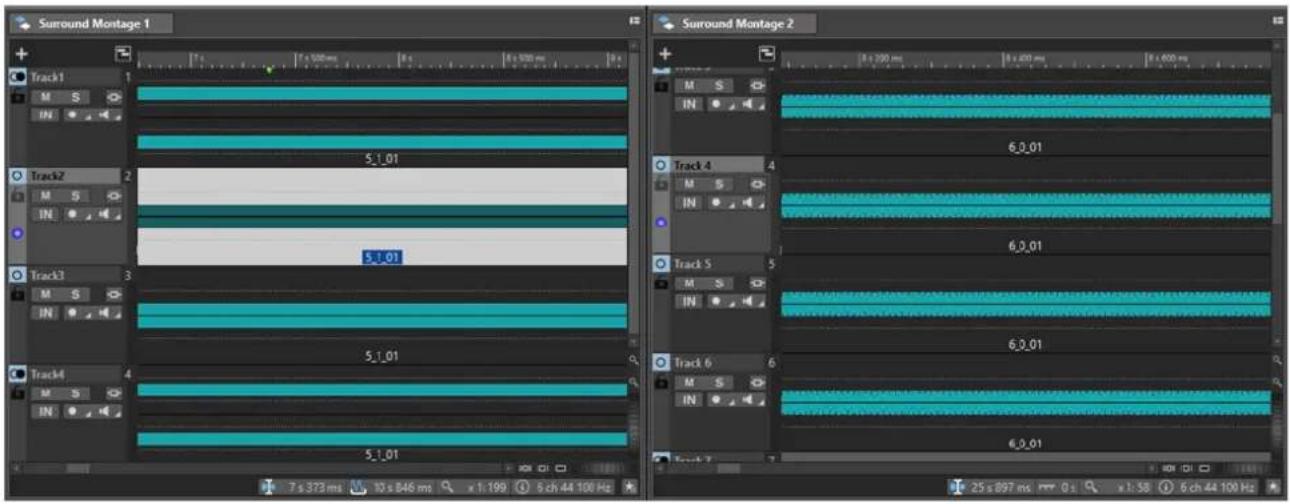Screen dimensions: 1290x504
Task: Toggle Track1 eye visibility button
Action: [114, 97]
